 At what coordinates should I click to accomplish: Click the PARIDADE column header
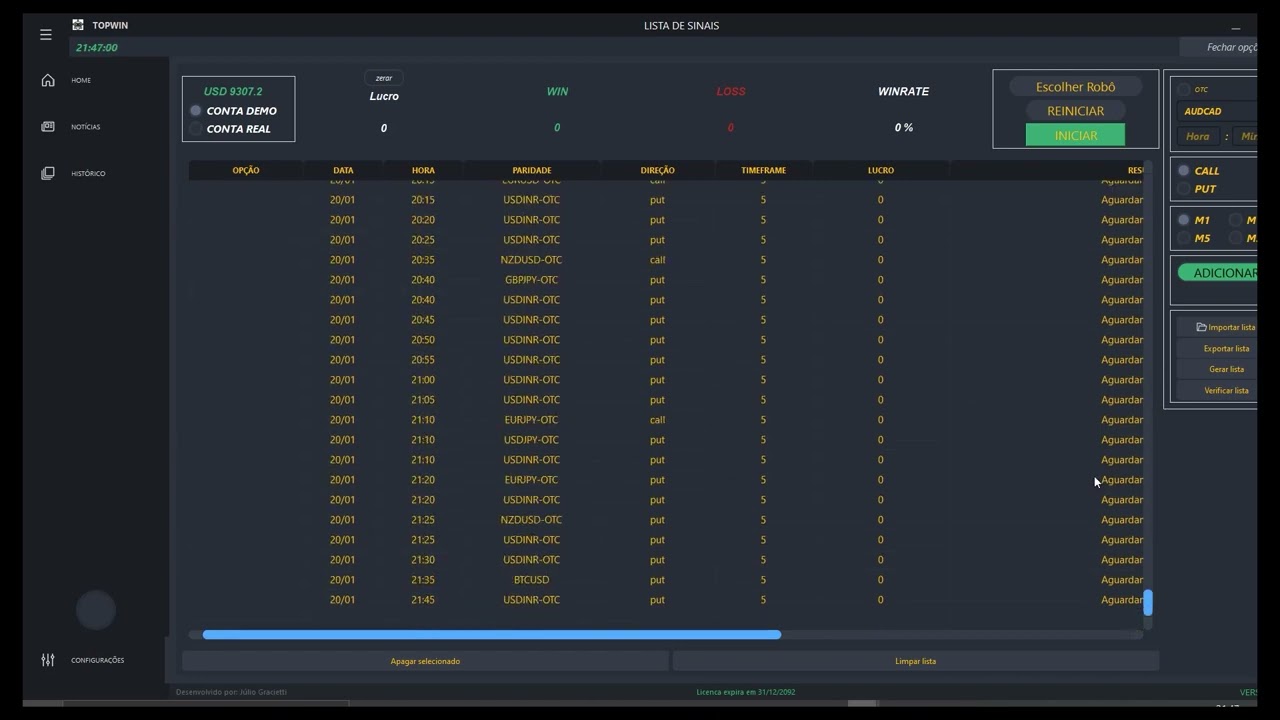coord(532,170)
